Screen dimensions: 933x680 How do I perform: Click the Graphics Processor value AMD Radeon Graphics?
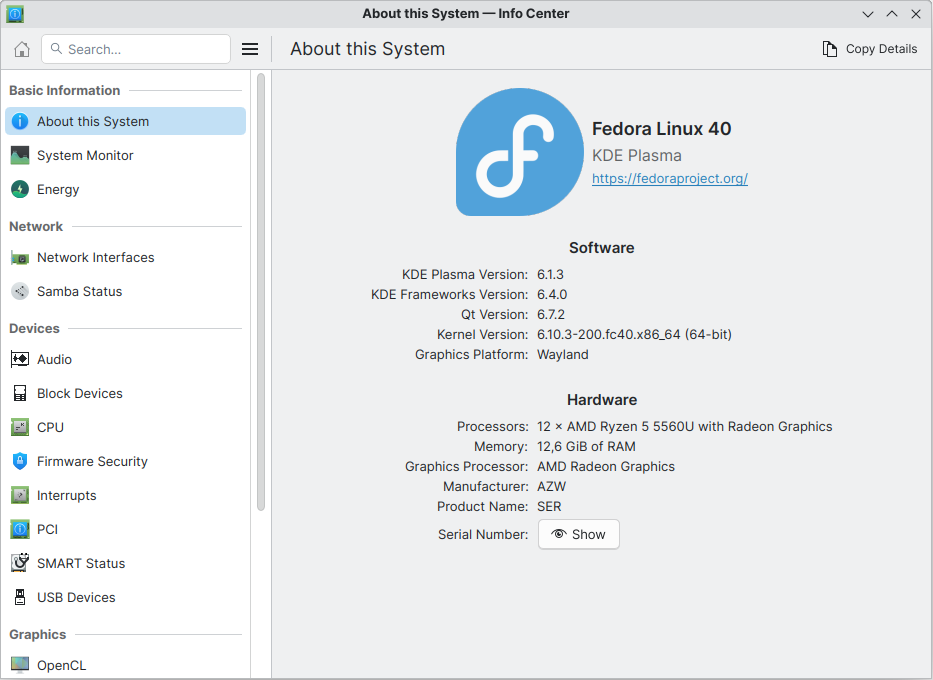(x=606, y=466)
